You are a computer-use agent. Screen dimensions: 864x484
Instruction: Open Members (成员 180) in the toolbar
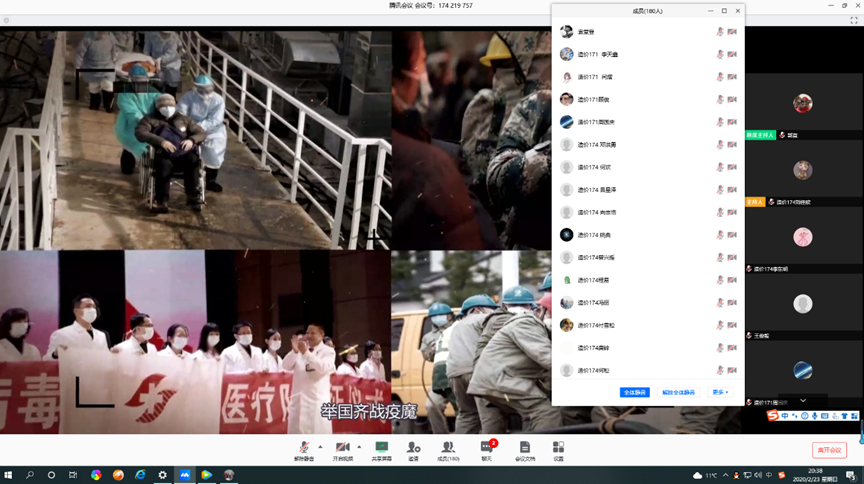point(448,450)
